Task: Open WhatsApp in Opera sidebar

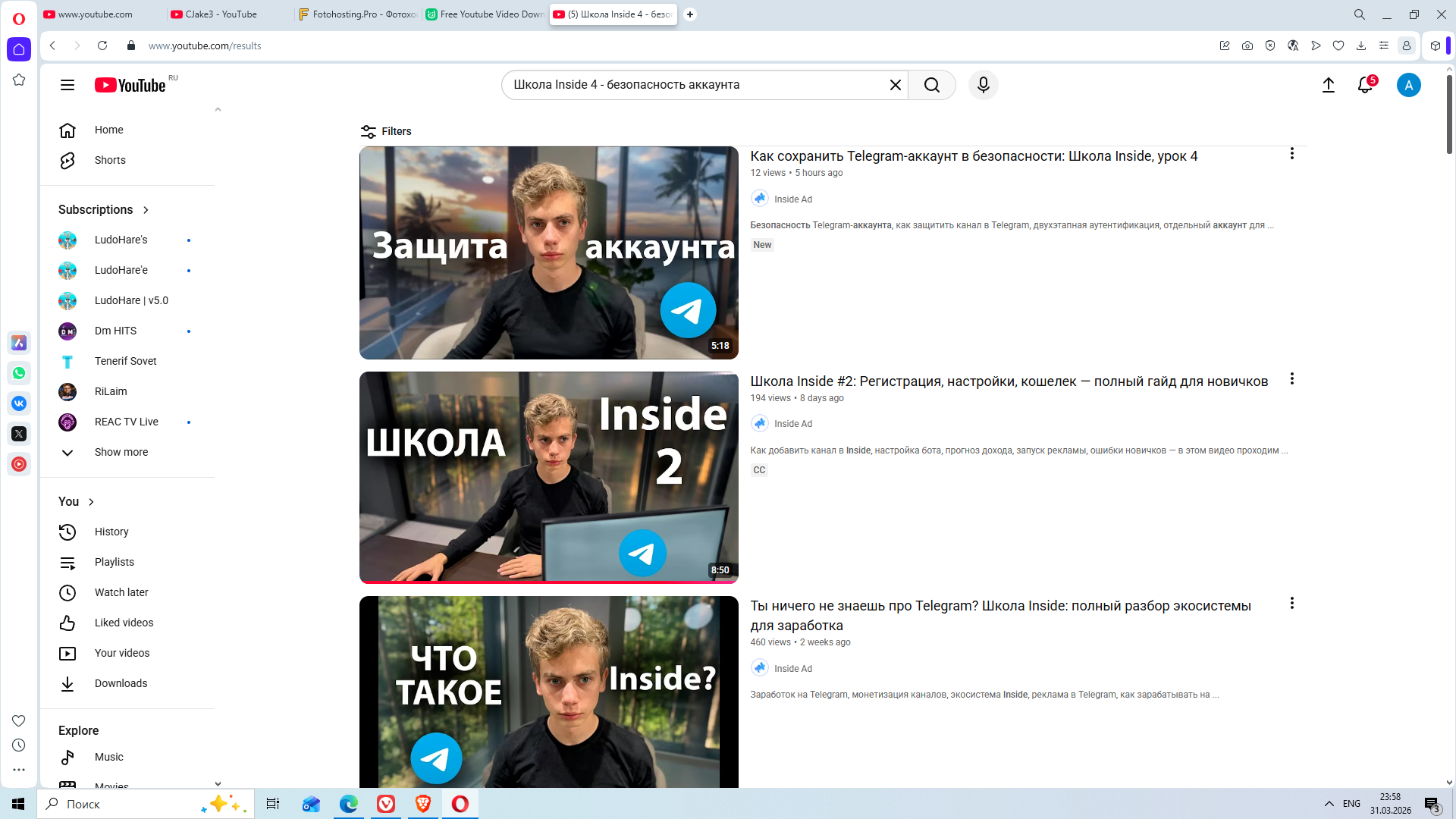Action: click(19, 373)
